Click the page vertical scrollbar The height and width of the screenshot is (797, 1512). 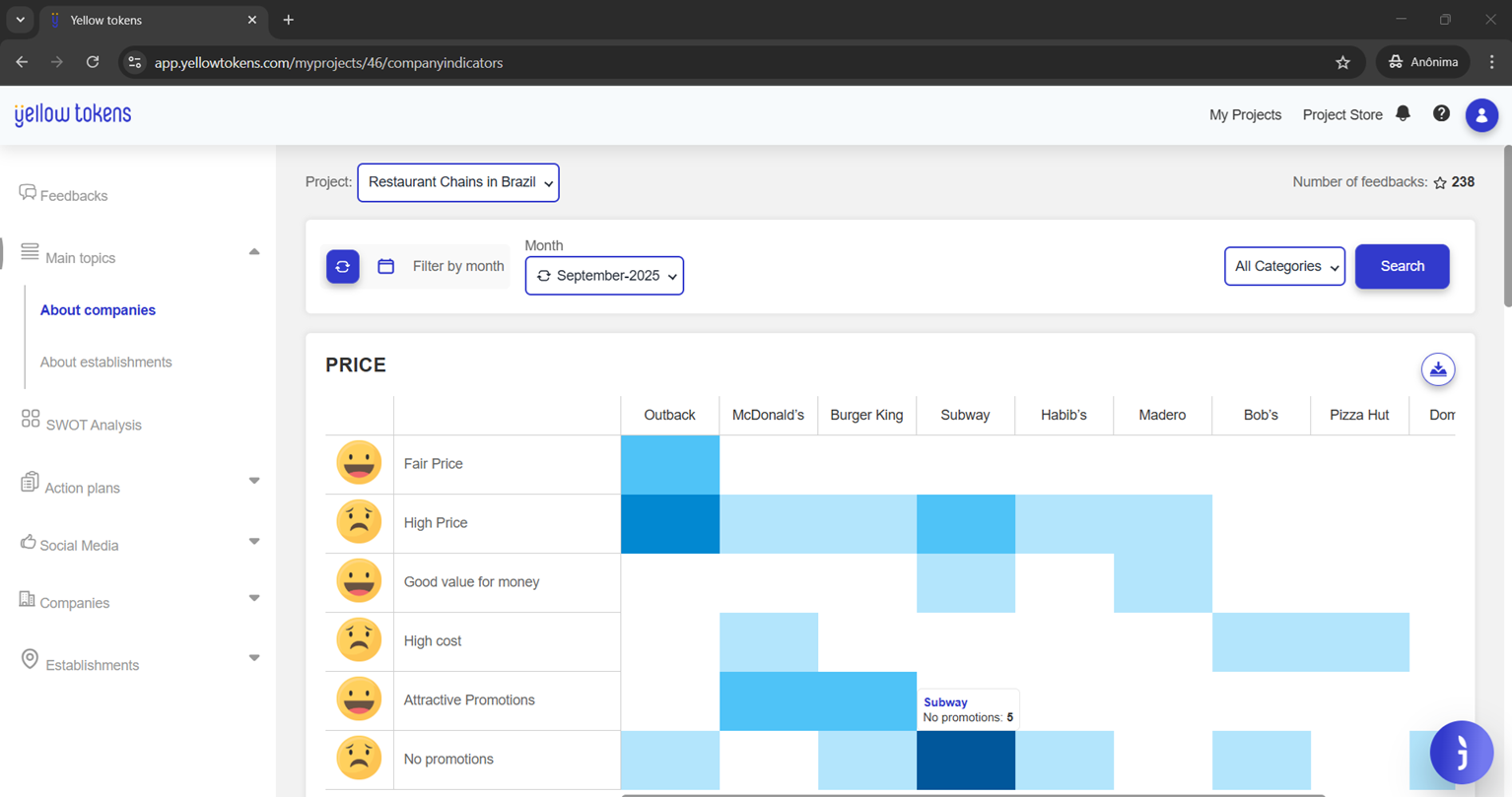point(1506,227)
